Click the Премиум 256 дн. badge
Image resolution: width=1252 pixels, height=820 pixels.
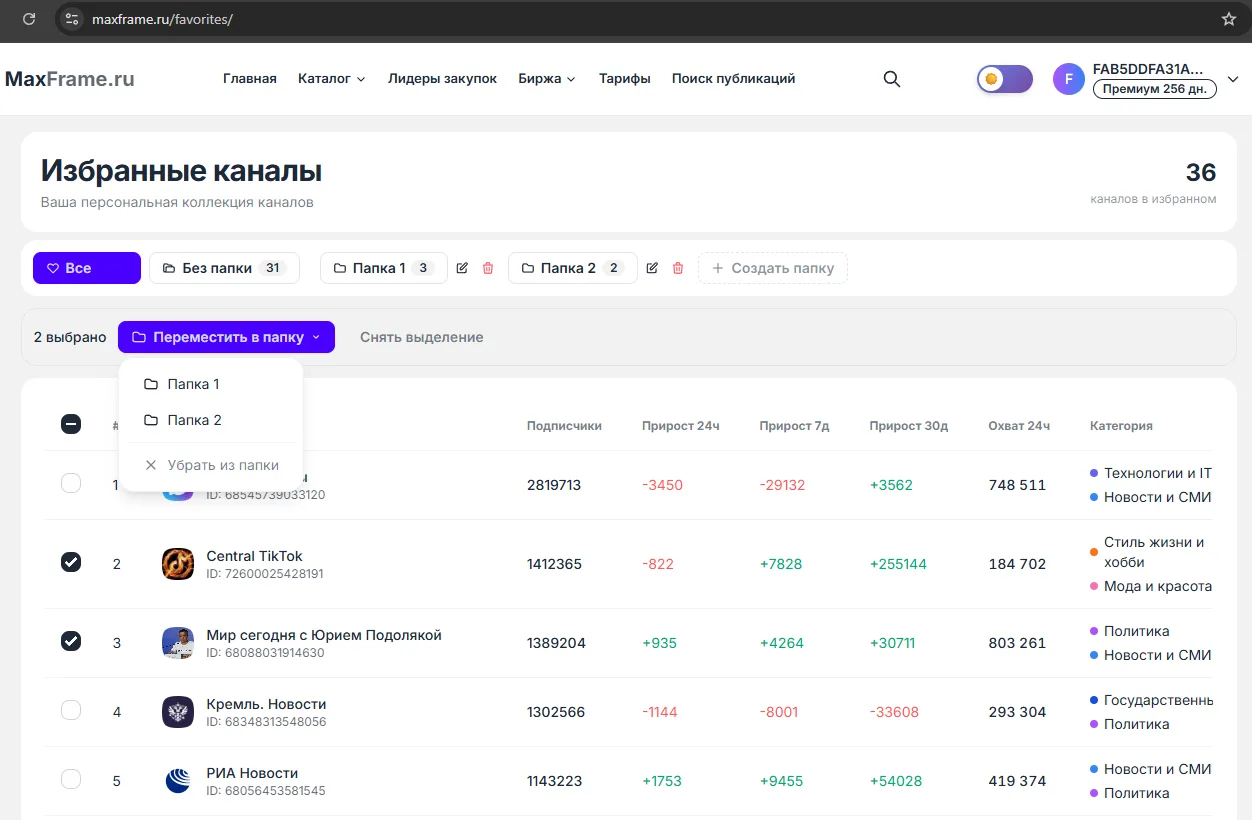1155,89
